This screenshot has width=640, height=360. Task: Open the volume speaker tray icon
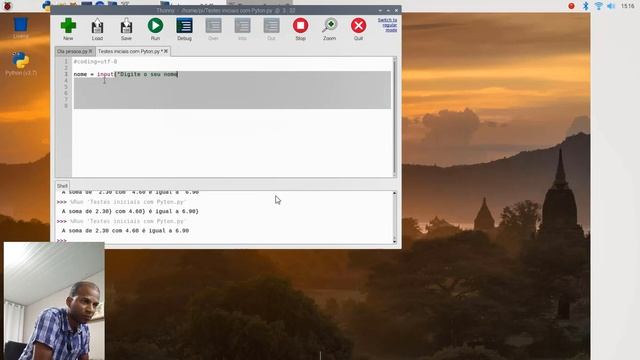[x=611, y=6]
